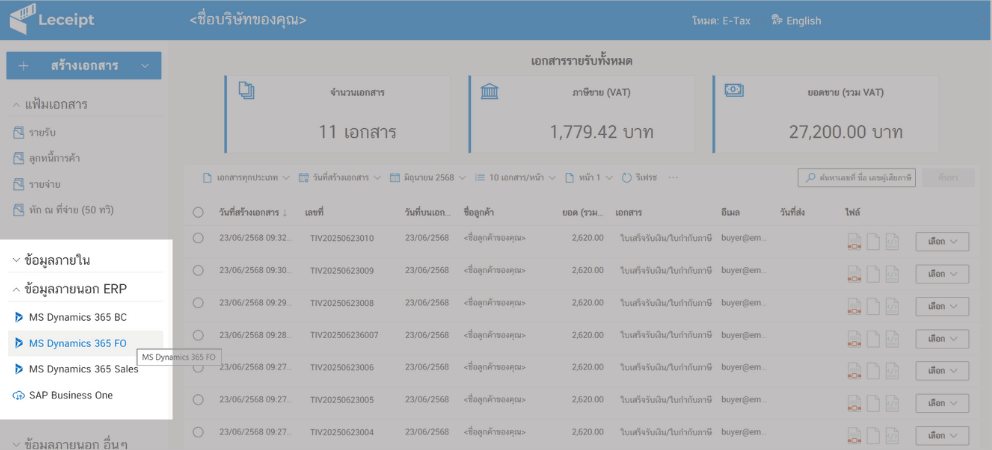Sort by เลขที่ column header

point(314,213)
